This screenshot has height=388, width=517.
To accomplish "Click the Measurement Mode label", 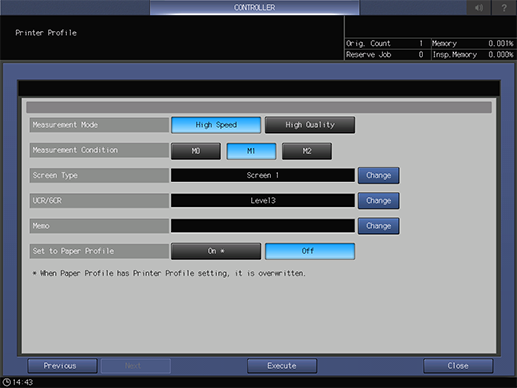I will (99, 125).
